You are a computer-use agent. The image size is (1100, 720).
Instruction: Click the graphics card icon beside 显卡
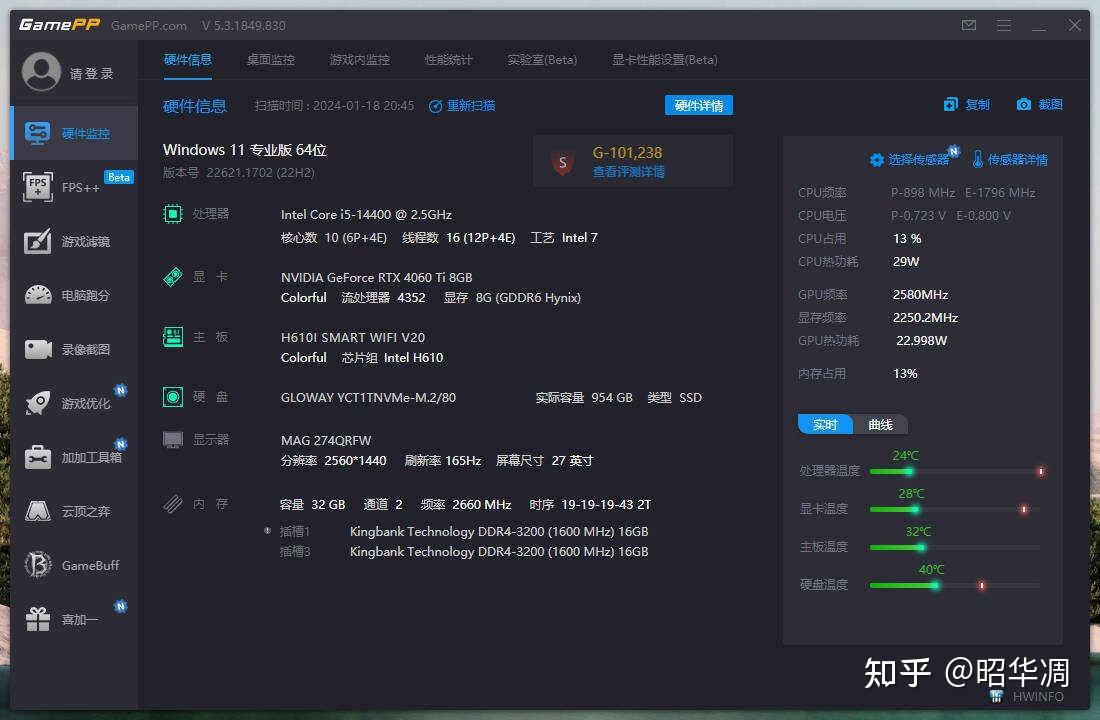pyautogui.click(x=173, y=276)
